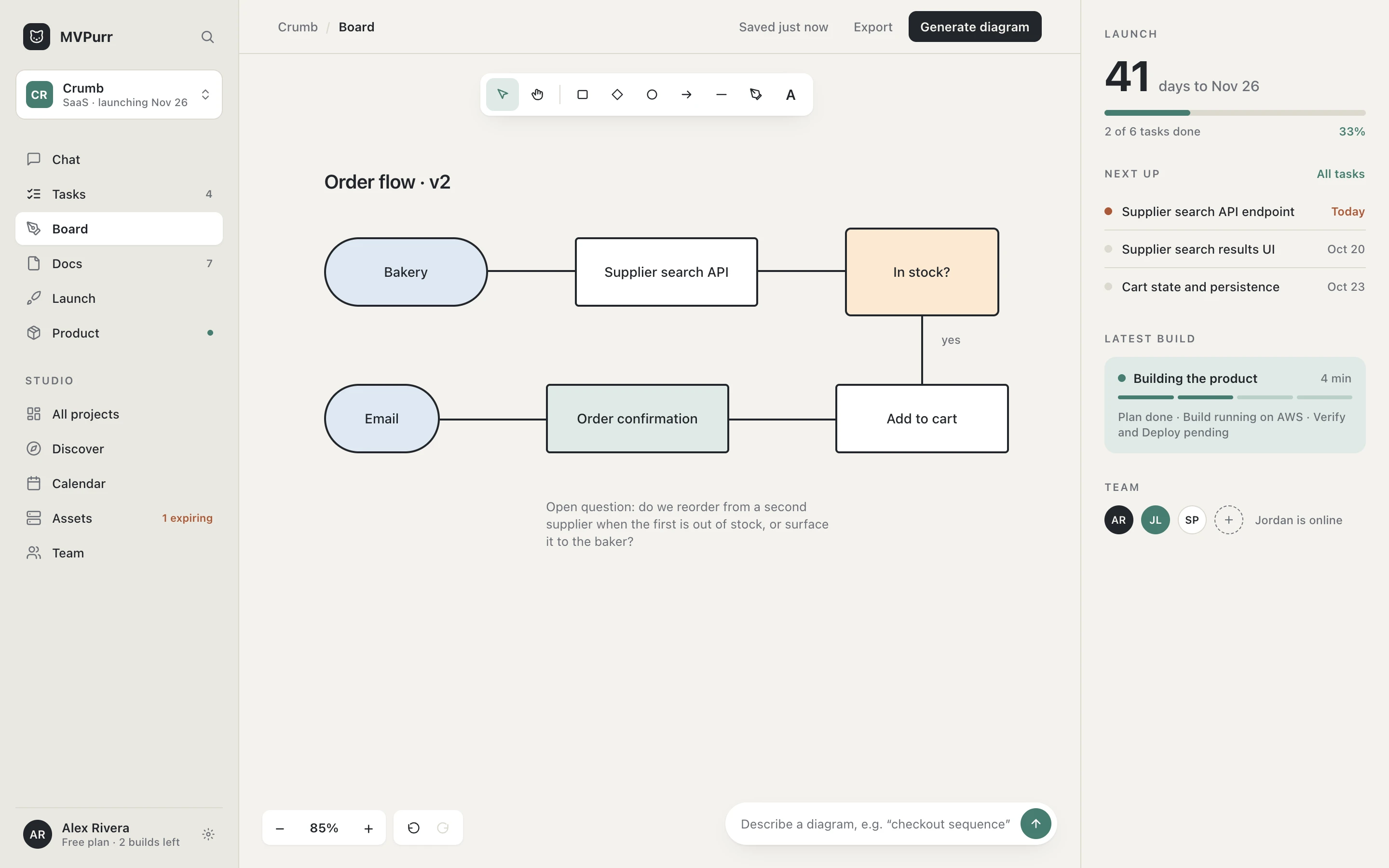
Task: Go to the Product section
Action: pos(119,333)
